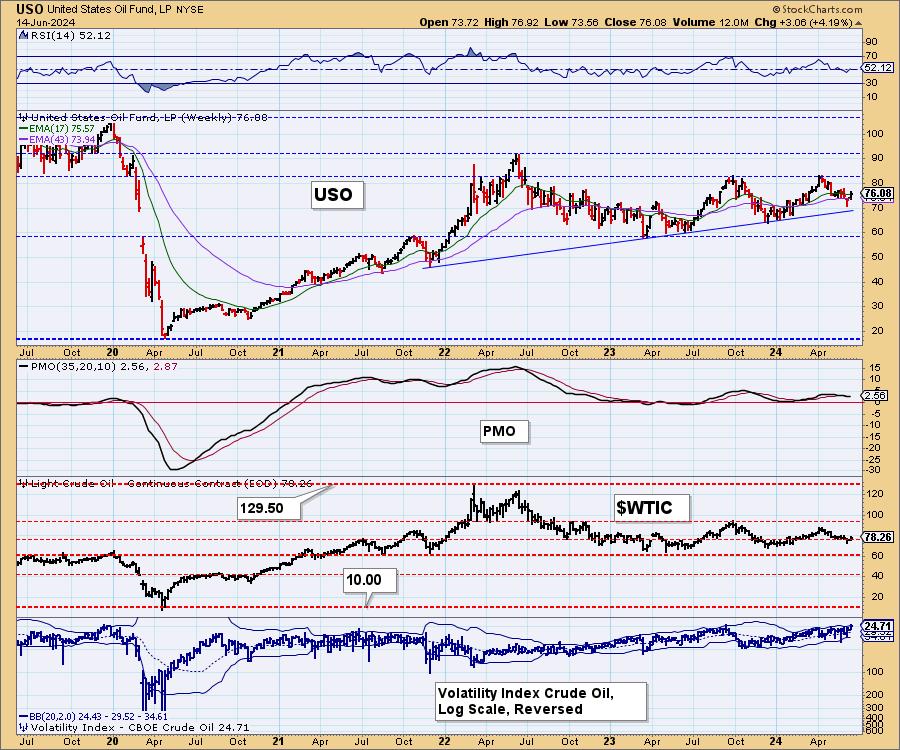Click the 10.00 price callout

(x=370, y=580)
